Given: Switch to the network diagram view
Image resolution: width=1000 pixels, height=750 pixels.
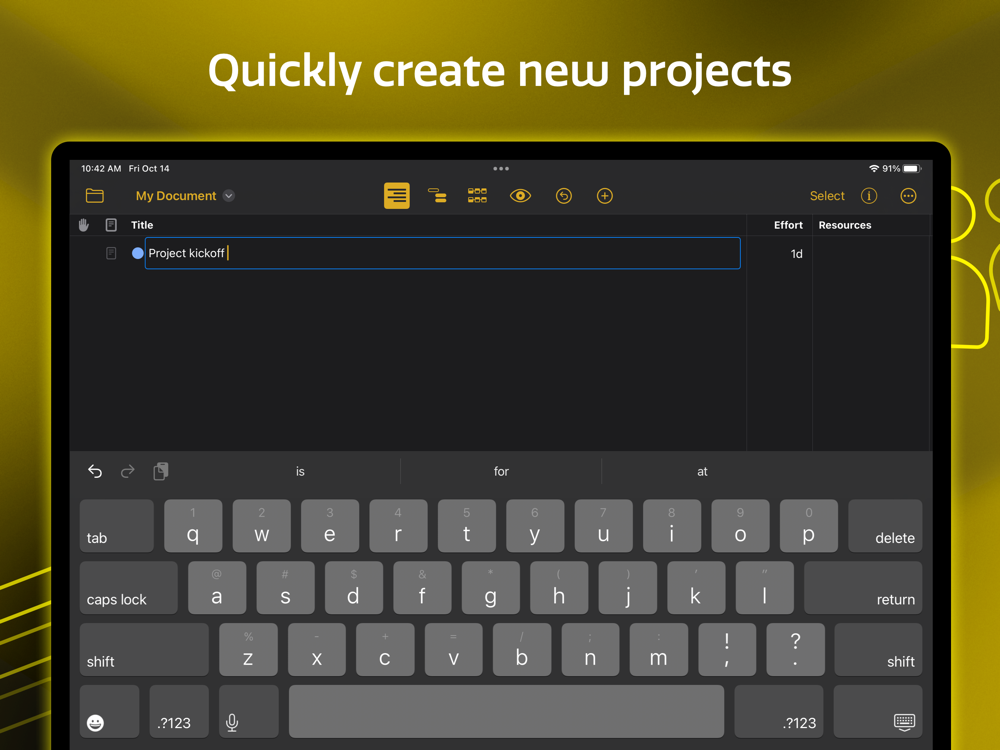Looking at the screenshot, I should click(x=477, y=196).
